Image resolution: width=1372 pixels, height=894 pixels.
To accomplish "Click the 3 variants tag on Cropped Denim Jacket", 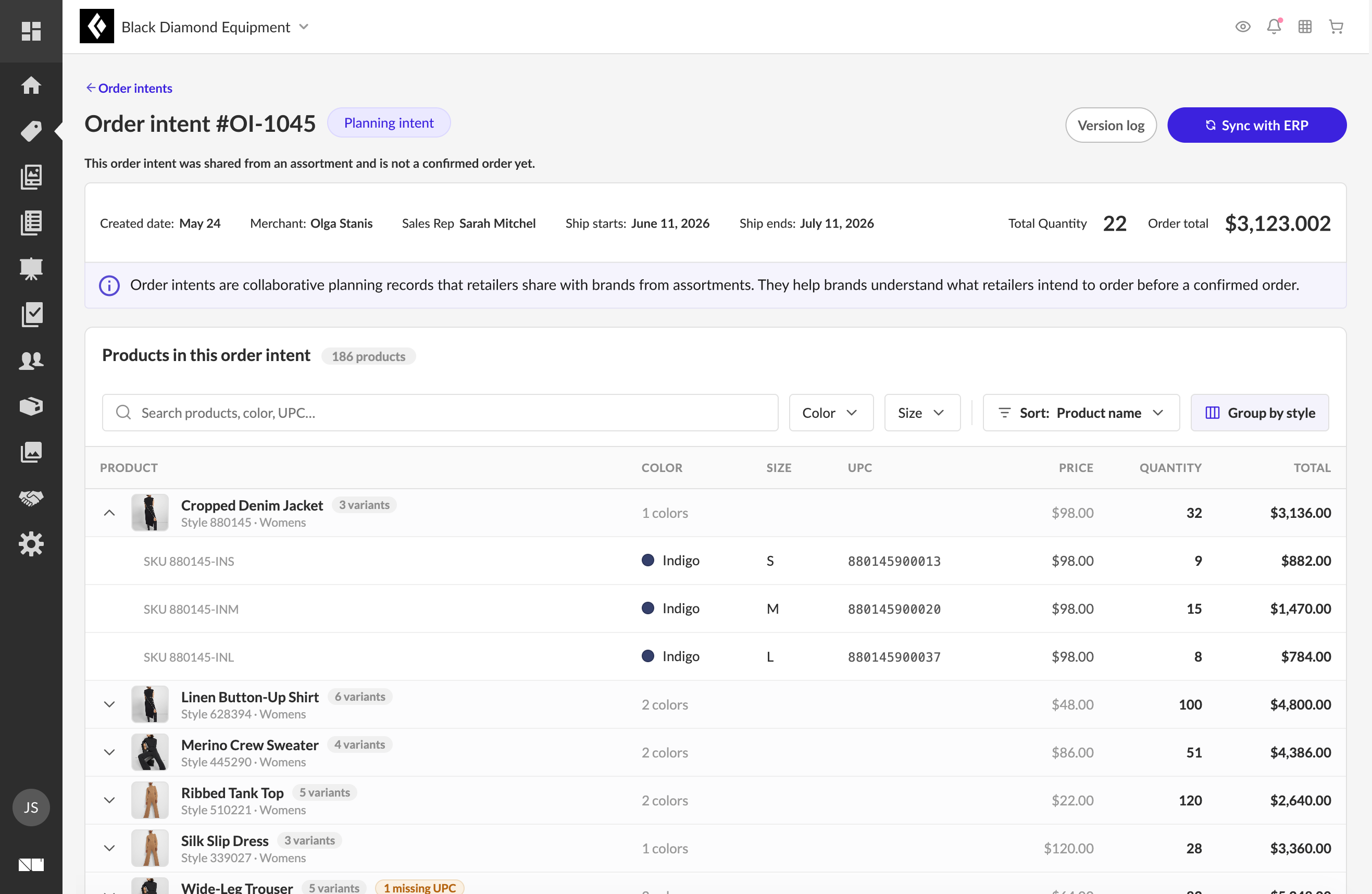I will tap(364, 505).
